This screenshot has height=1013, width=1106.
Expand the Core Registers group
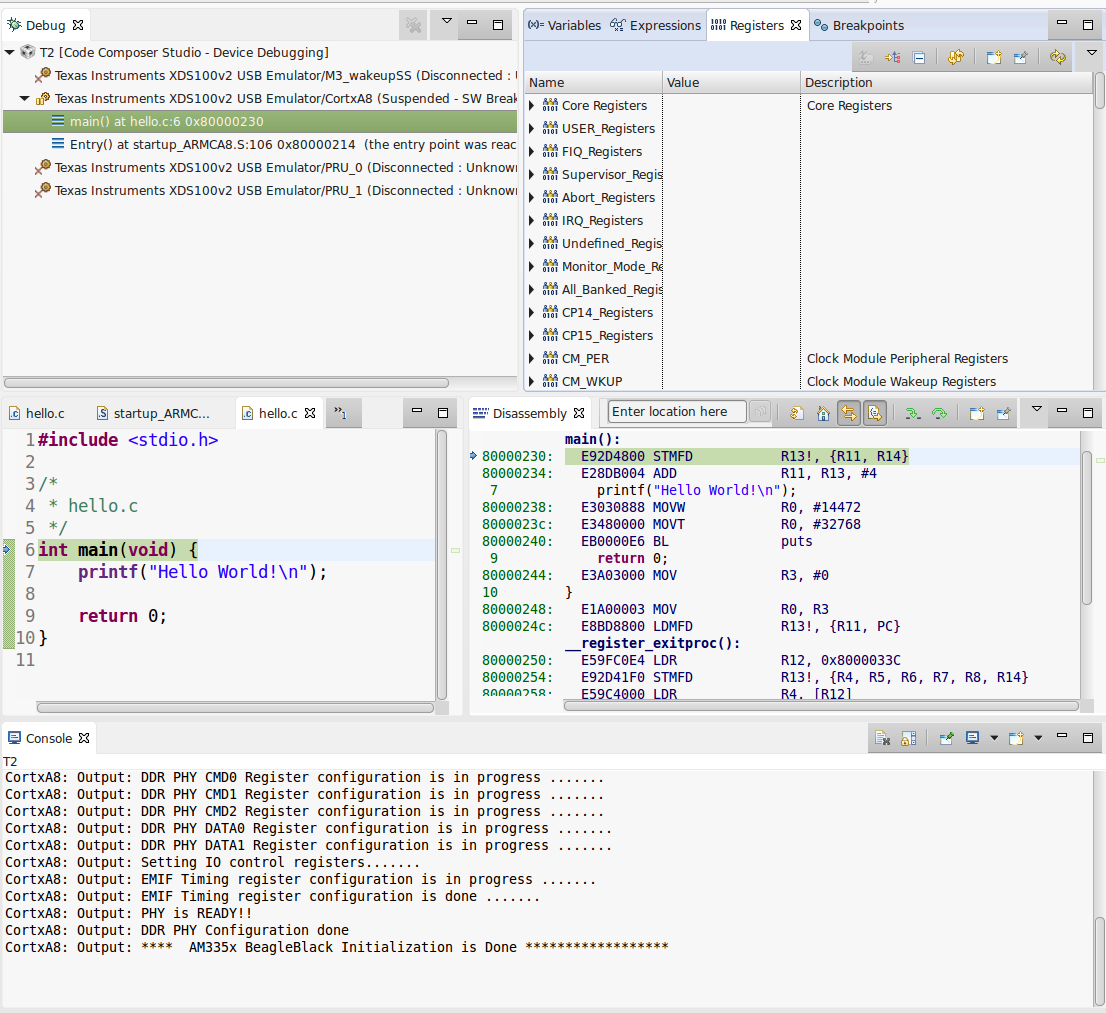pos(532,106)
